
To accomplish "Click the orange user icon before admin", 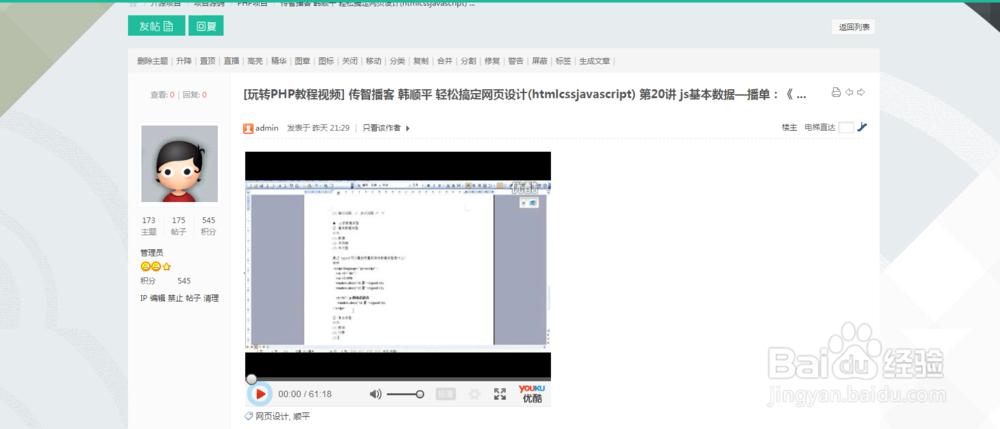I will pos(248,128).
